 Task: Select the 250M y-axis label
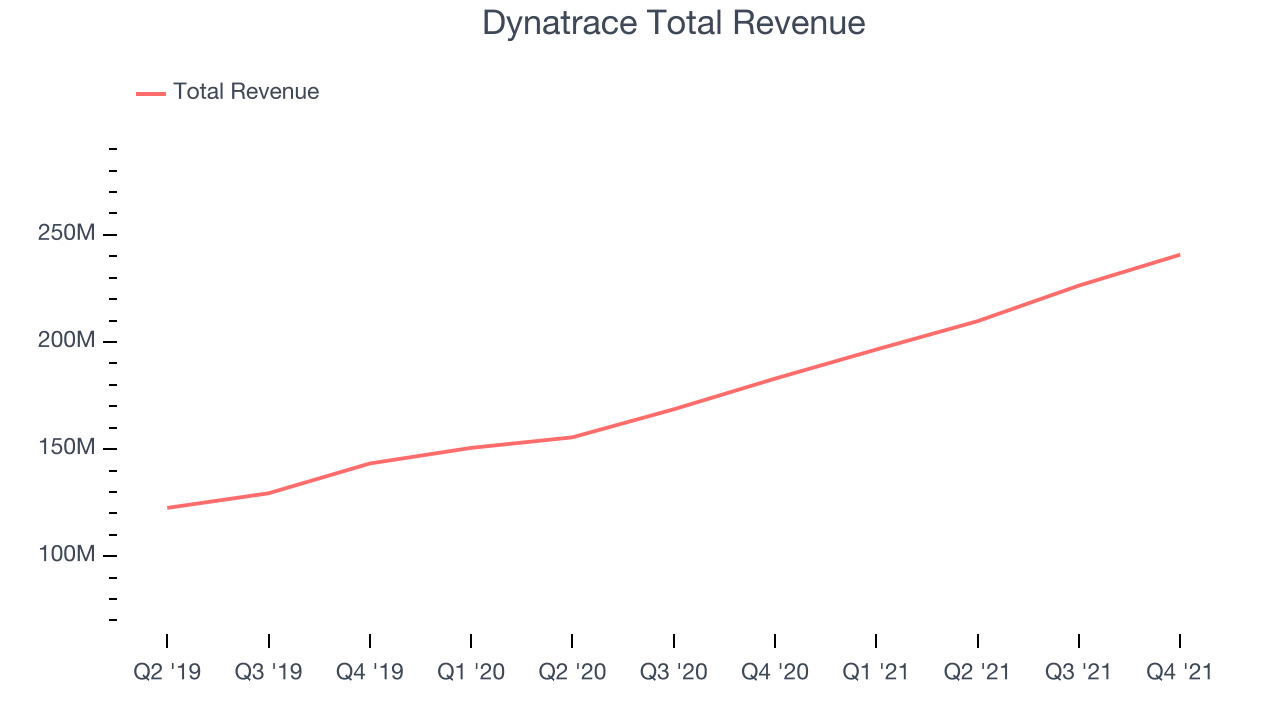68,234
